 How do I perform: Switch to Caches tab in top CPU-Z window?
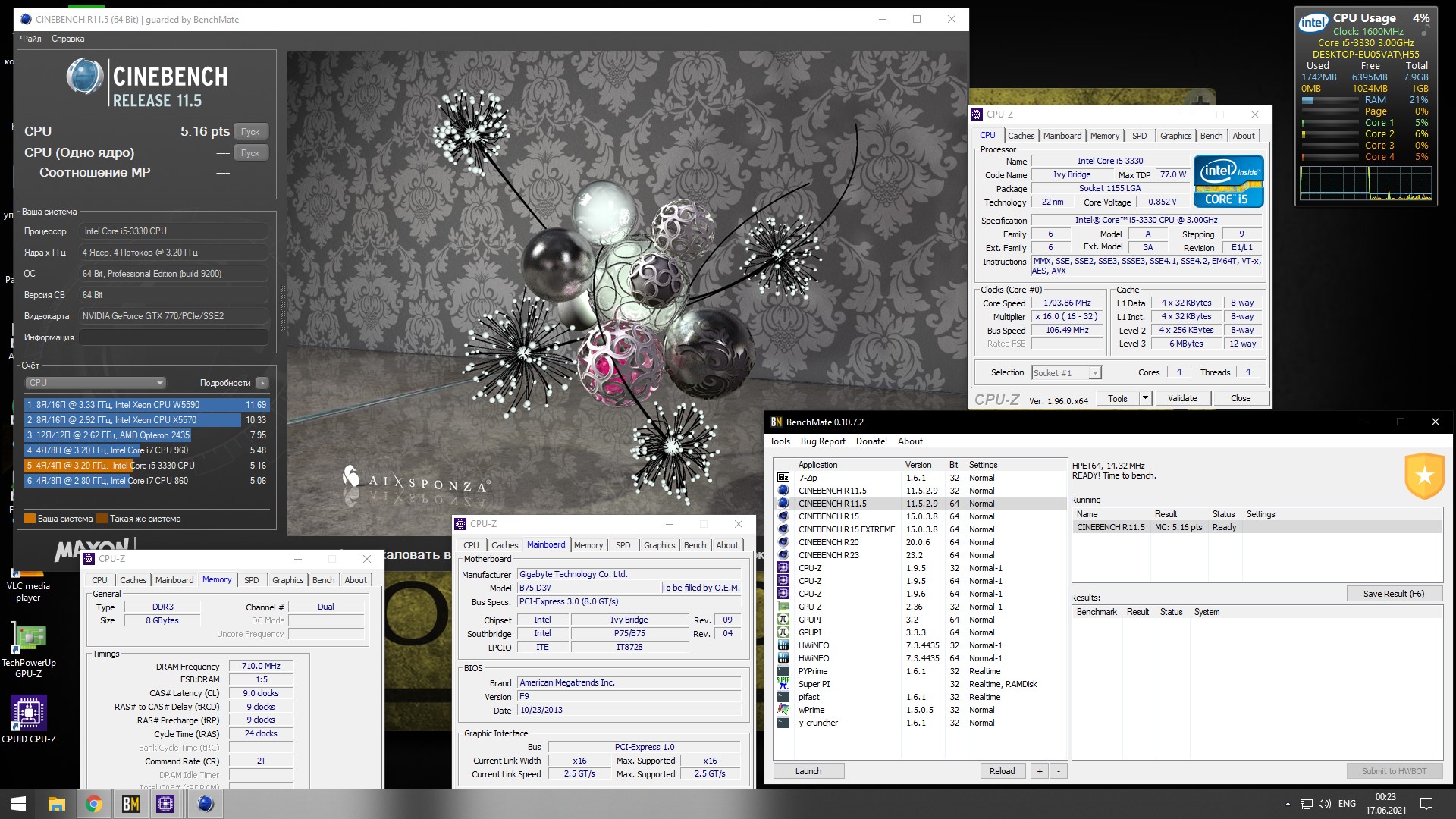(x=1021, y=136)
